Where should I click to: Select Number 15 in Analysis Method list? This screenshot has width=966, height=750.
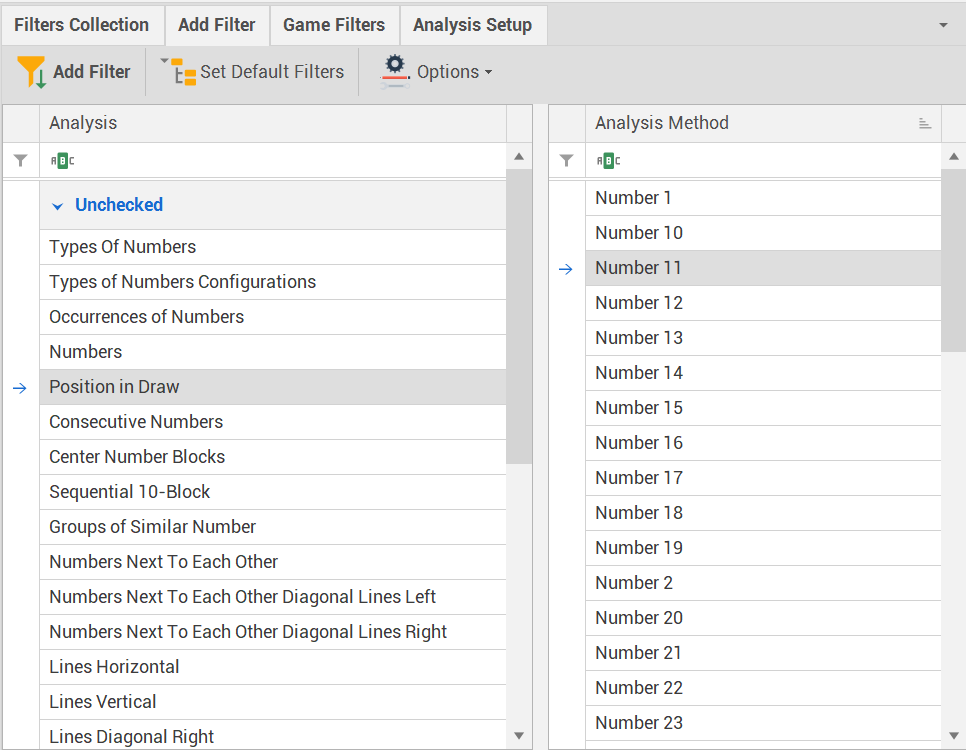639,408
